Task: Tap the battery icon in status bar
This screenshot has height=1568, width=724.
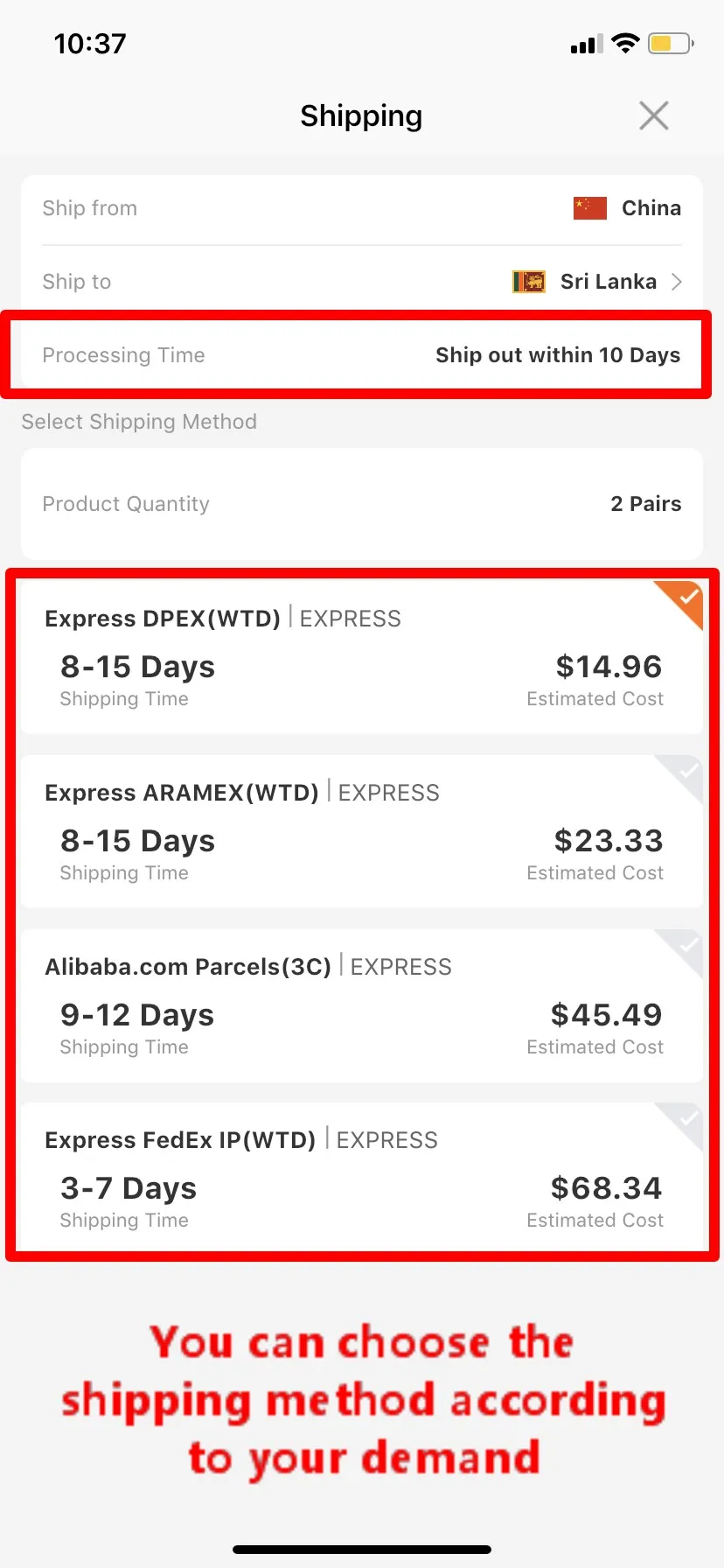Action: point(671,44)
